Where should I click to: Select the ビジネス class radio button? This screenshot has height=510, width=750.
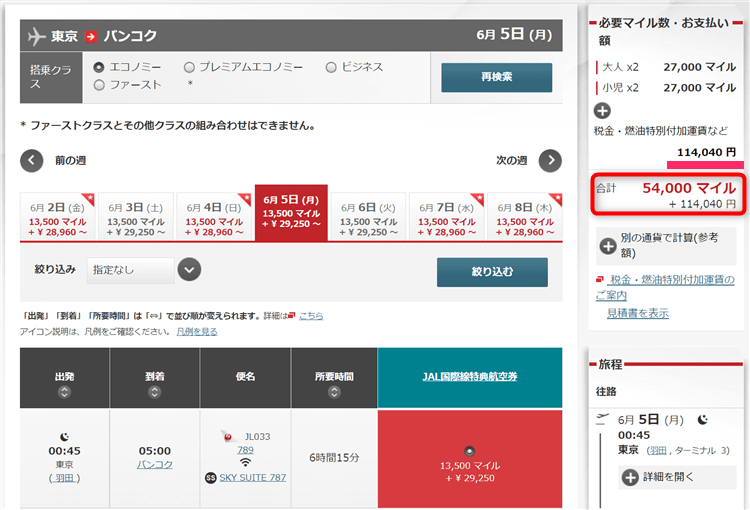point(331,67)
